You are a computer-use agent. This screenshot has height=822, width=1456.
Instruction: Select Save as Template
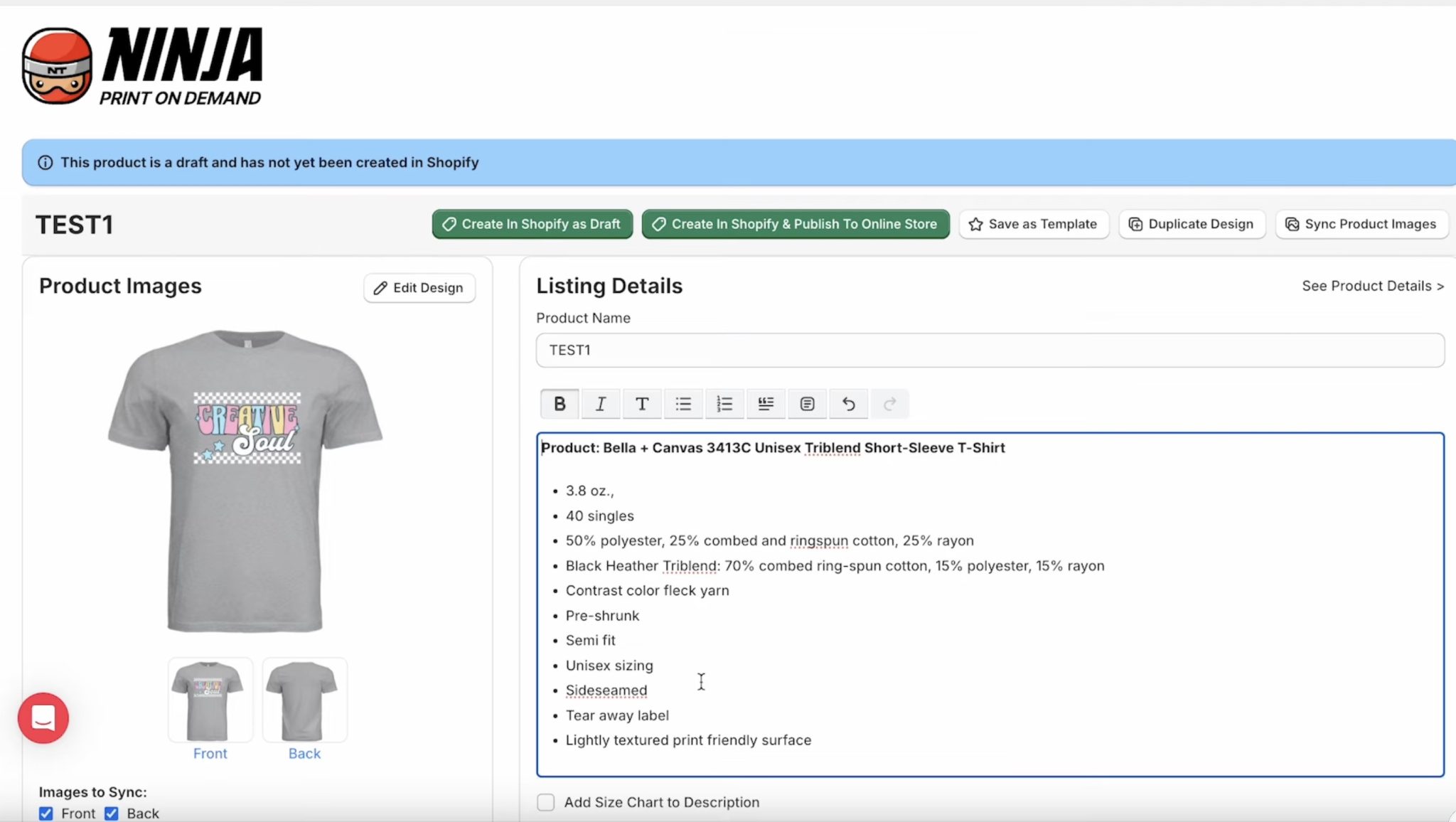pyautogui.click(x=1034, y=223)
